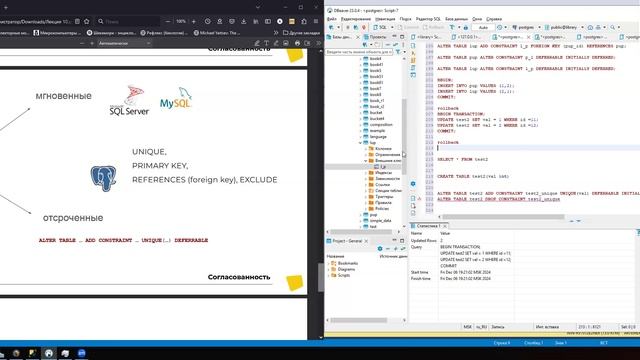Close the База данных navigator tab
Viewport: 640px width, 360px height.
point(358,37)
